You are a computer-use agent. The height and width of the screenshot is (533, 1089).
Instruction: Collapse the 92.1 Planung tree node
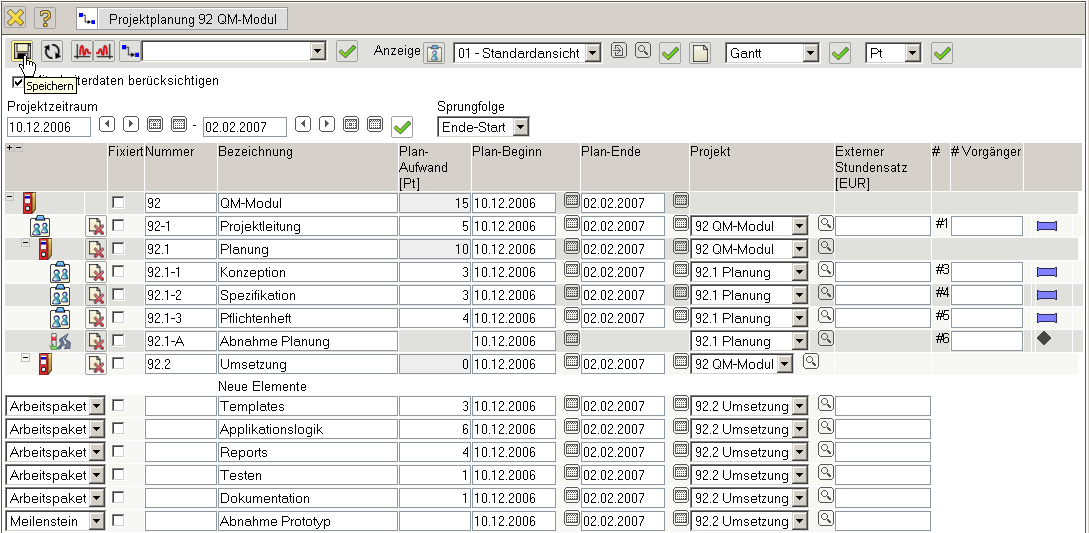pyautogui.click(x=26, y=243)
